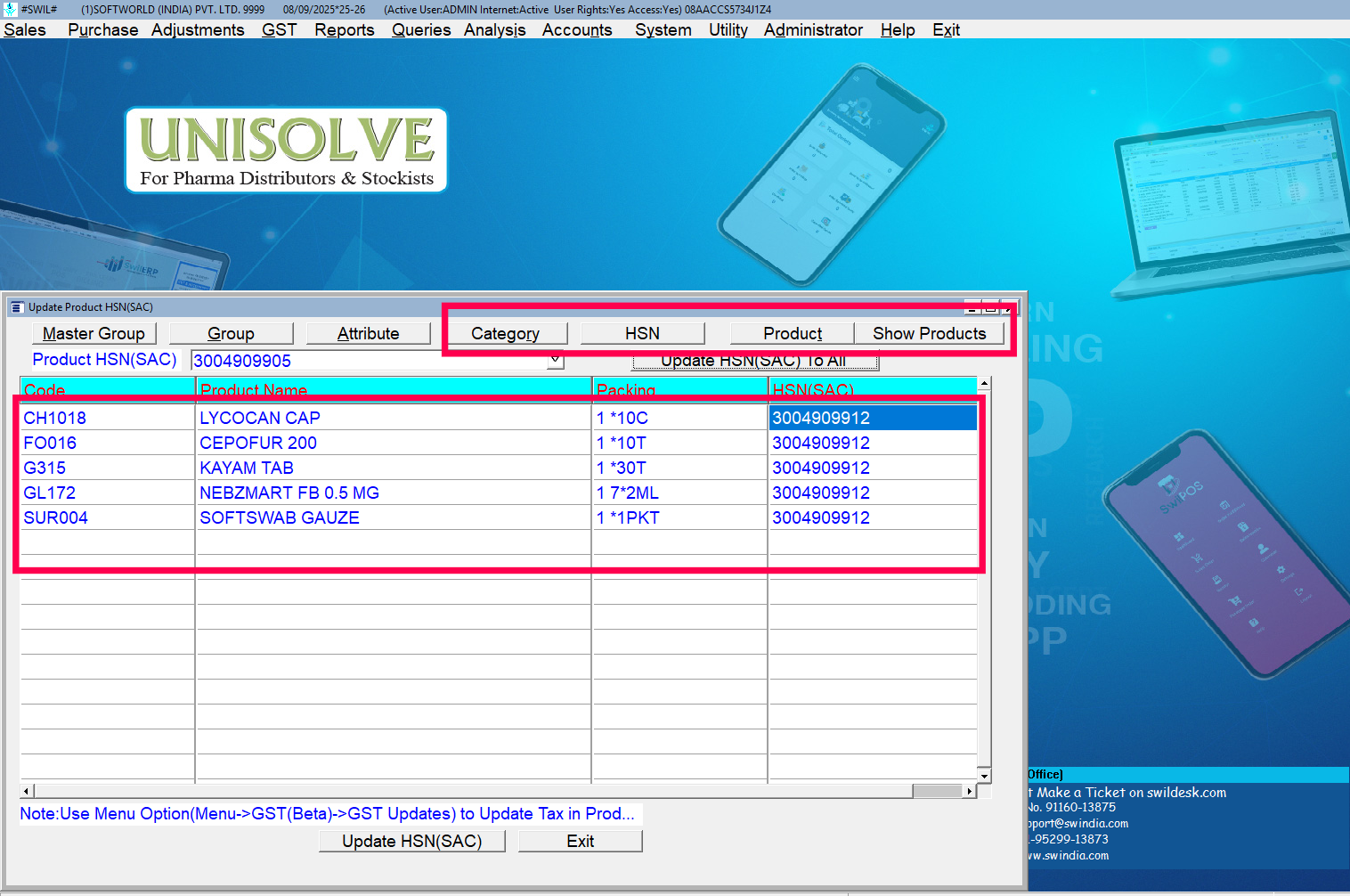Open the Help menu

coord(898,29)
